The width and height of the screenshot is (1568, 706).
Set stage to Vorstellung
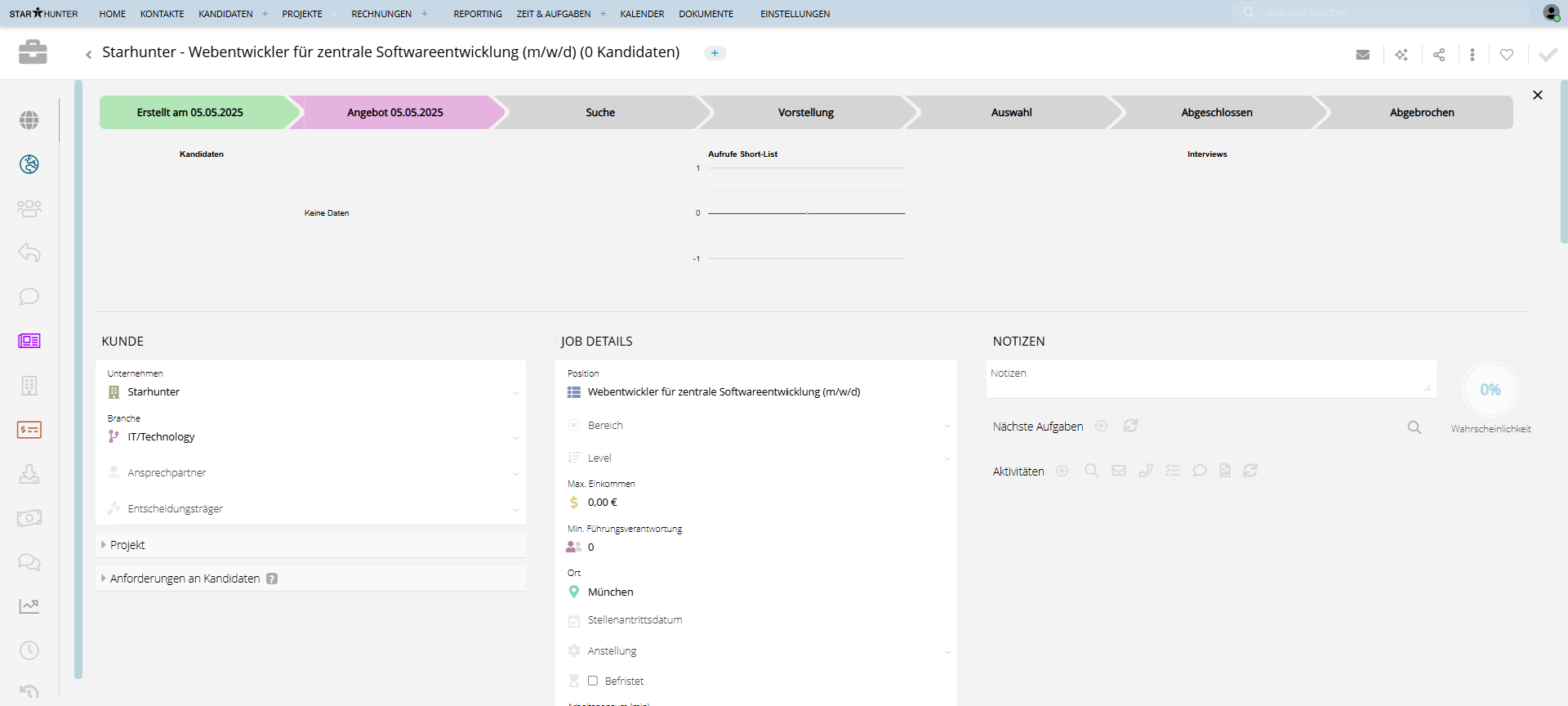click(x=806, y=113)
